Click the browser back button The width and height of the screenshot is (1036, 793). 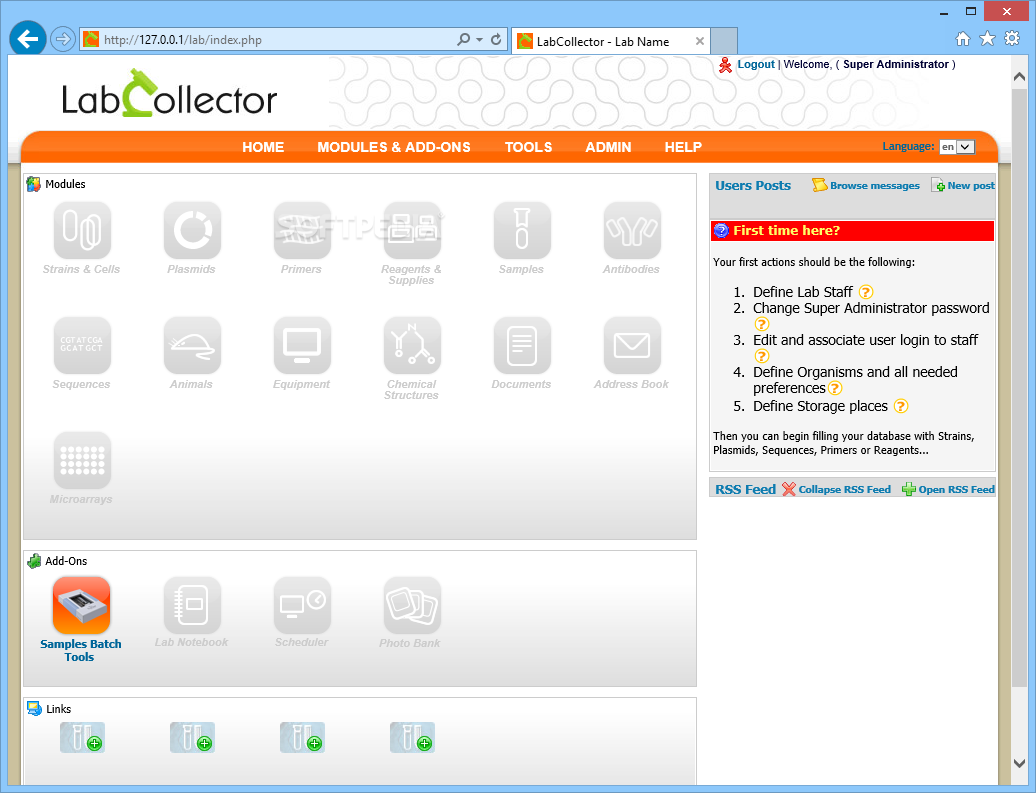pos(28,39)
